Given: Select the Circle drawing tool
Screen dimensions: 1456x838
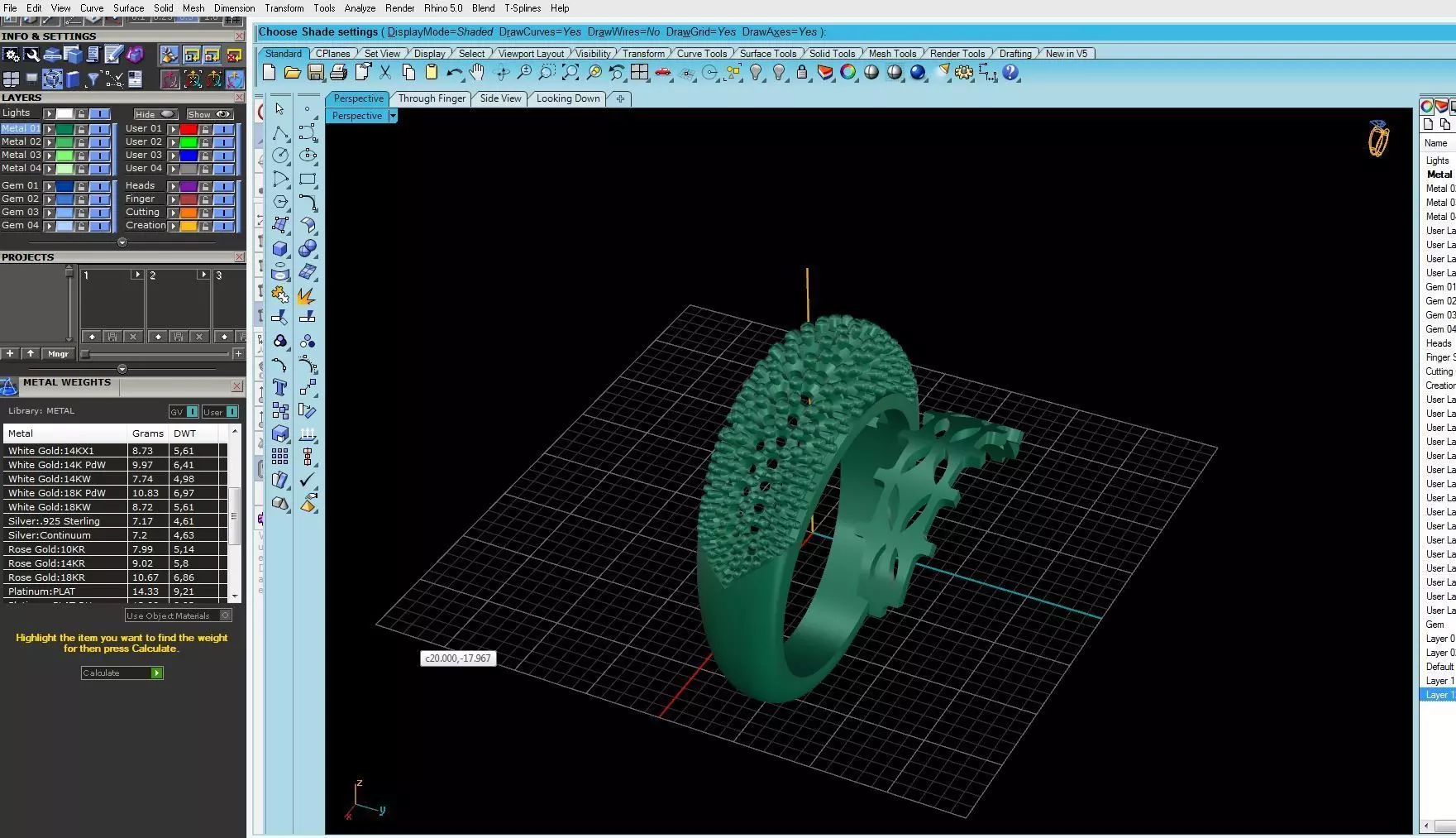Looking at the screenshot, I should click(x=280, y=156).
